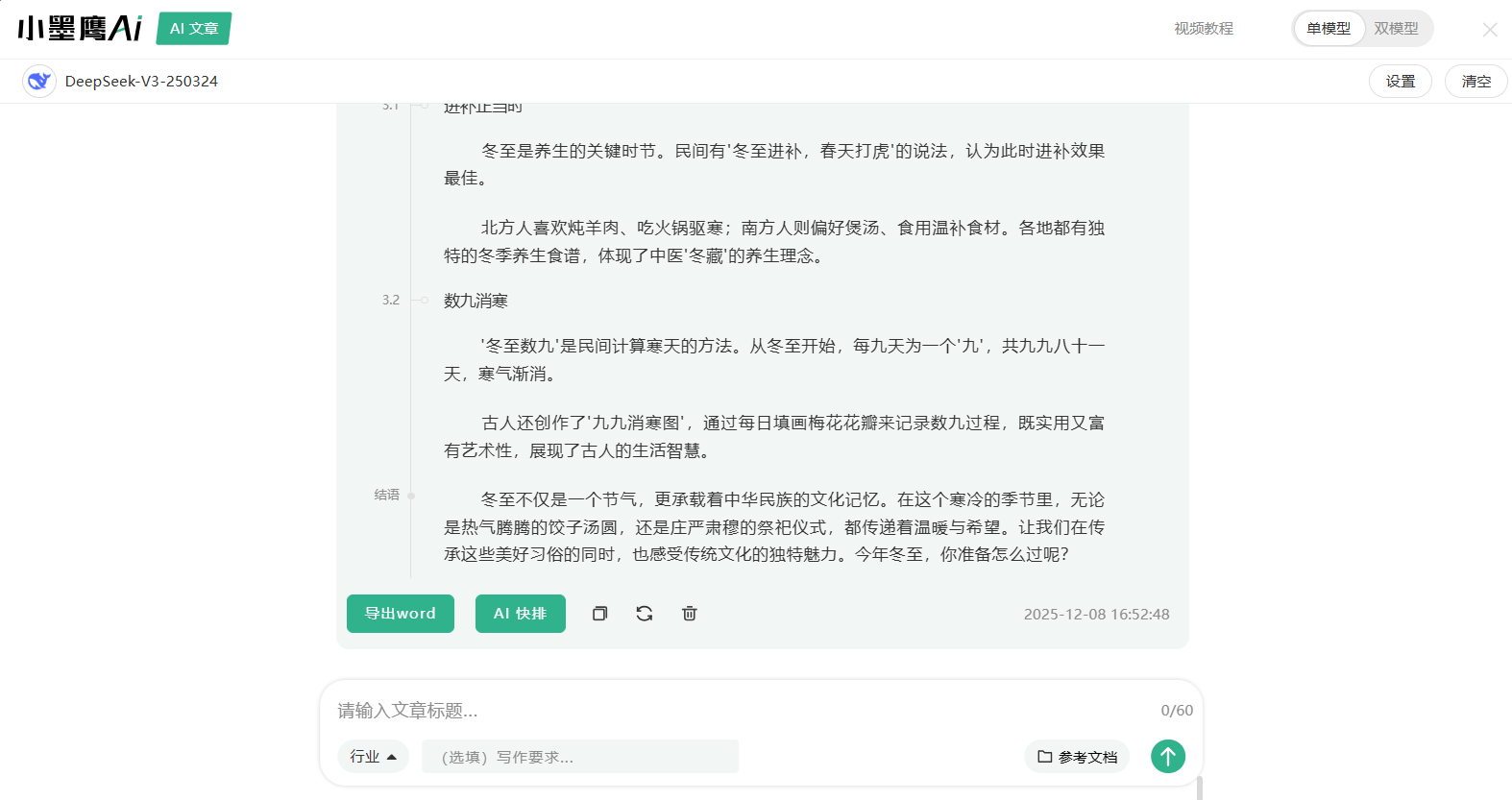This screenshot has width=1512, height=800.
Task: Click the green send arrow button
Action: click(1168, 756)
